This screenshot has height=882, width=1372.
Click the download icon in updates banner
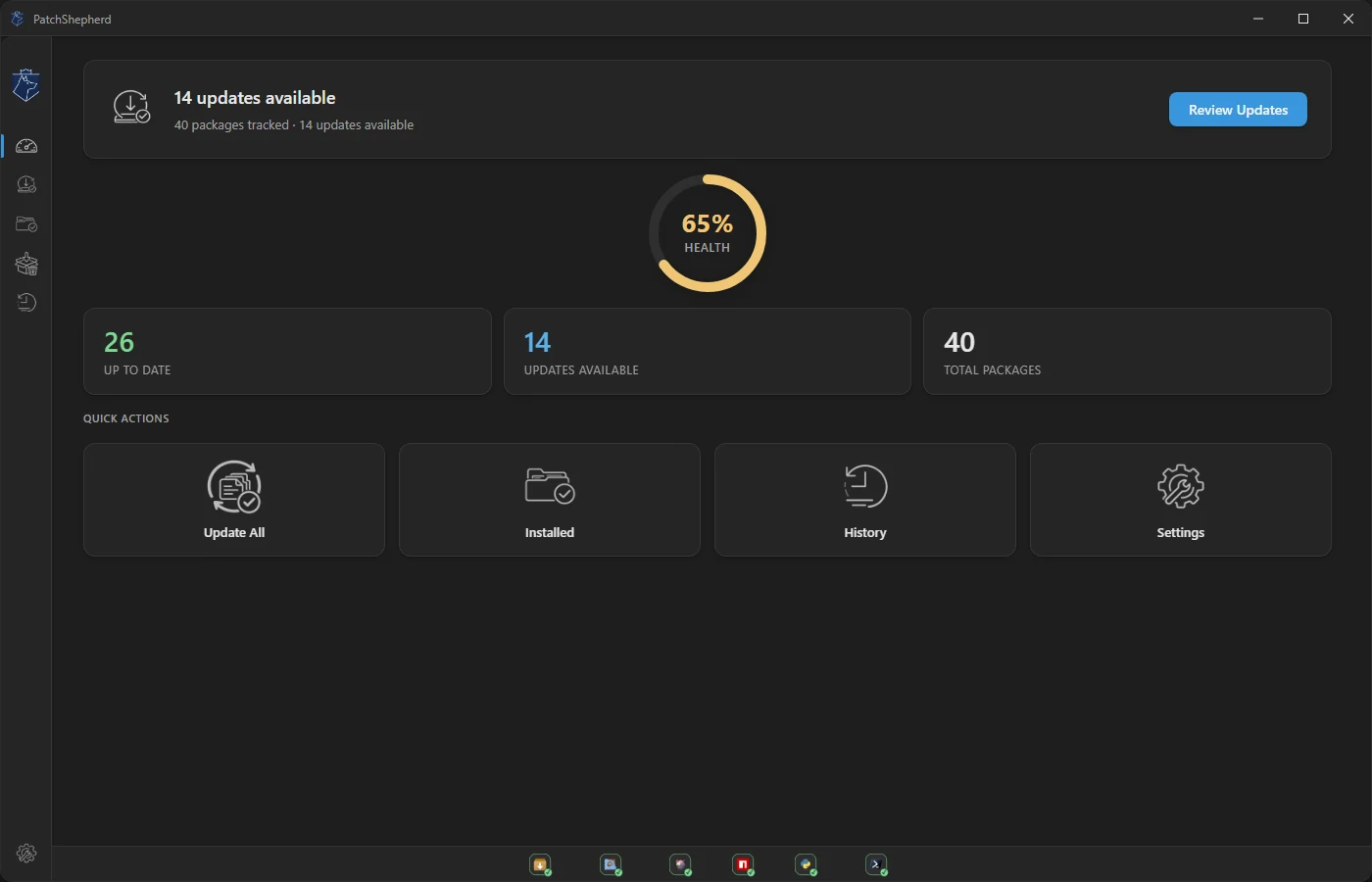coord(131,107)
